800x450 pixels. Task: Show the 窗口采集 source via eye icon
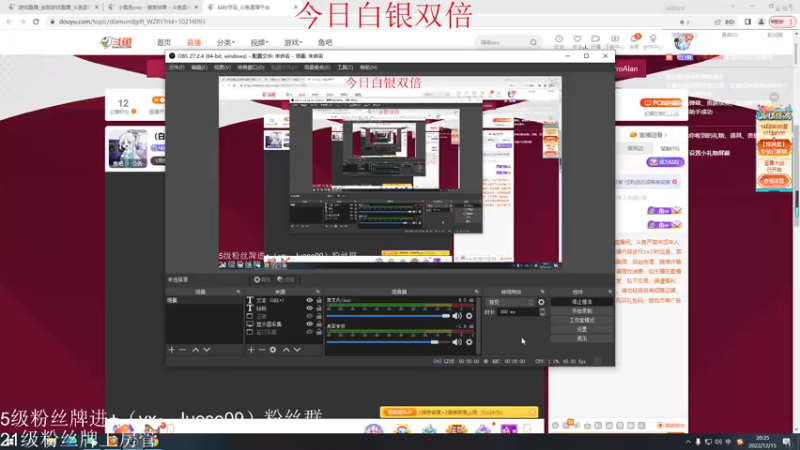click(309, 332)
